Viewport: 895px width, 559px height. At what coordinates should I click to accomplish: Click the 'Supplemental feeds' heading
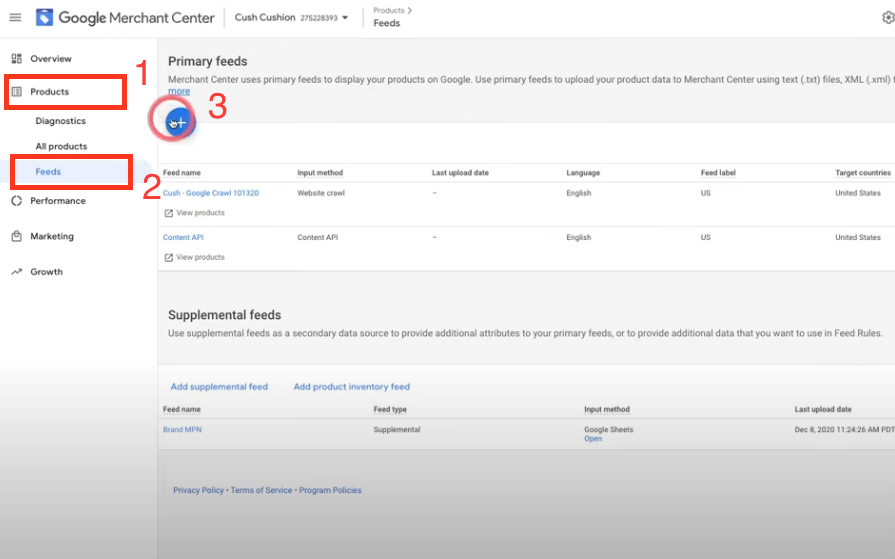224,315
